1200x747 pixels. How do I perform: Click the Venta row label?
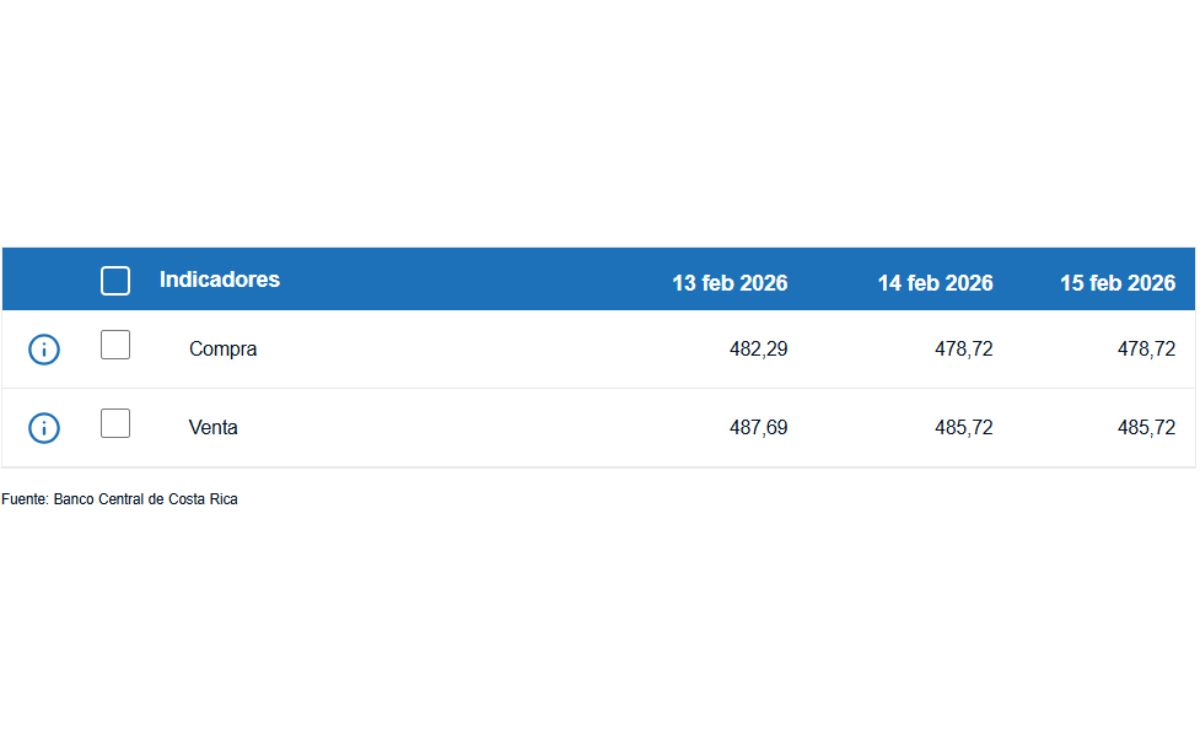click(x=213, y=427)
